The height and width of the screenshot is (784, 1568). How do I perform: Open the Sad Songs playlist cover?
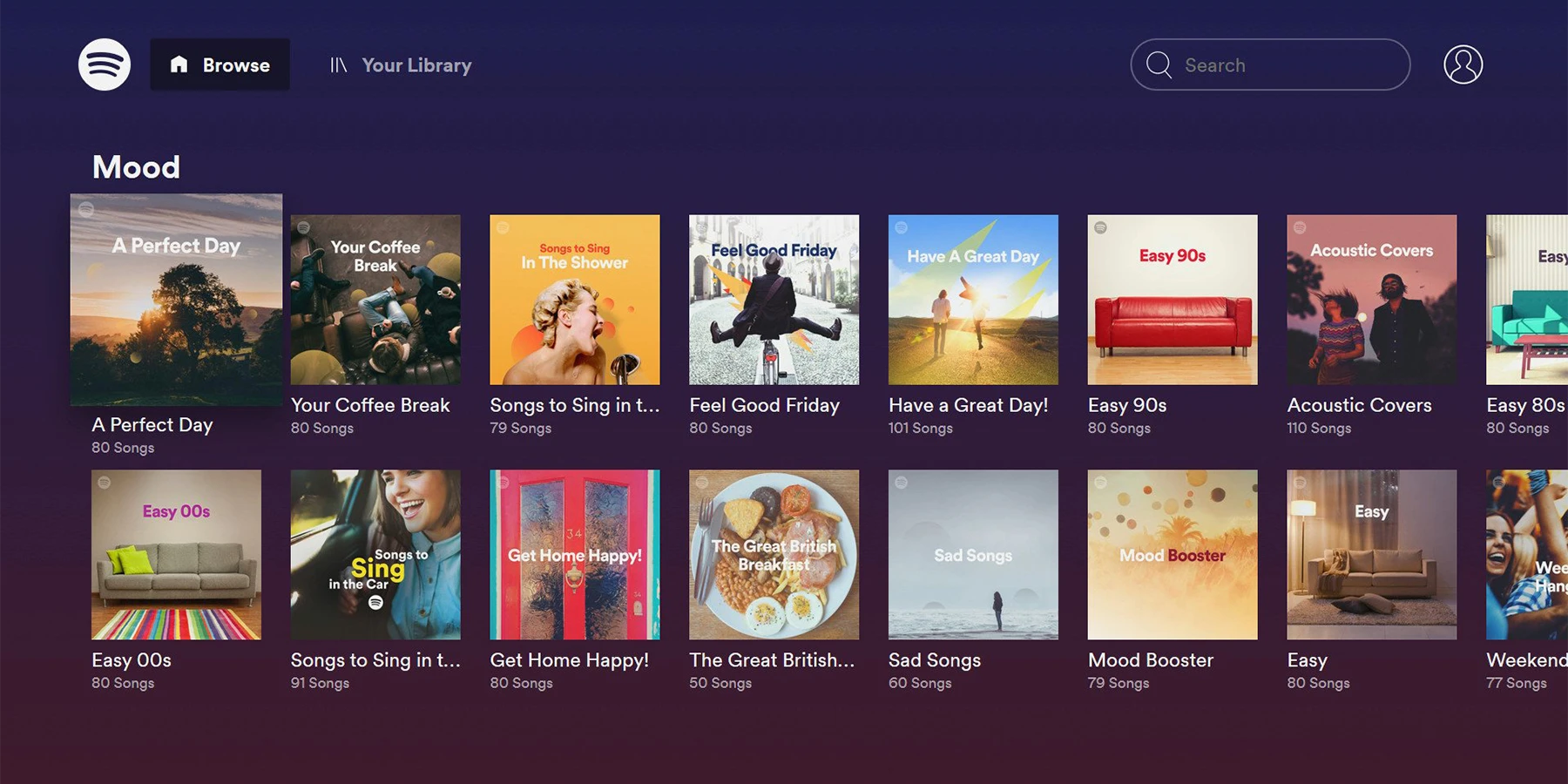tap(973, 555)
